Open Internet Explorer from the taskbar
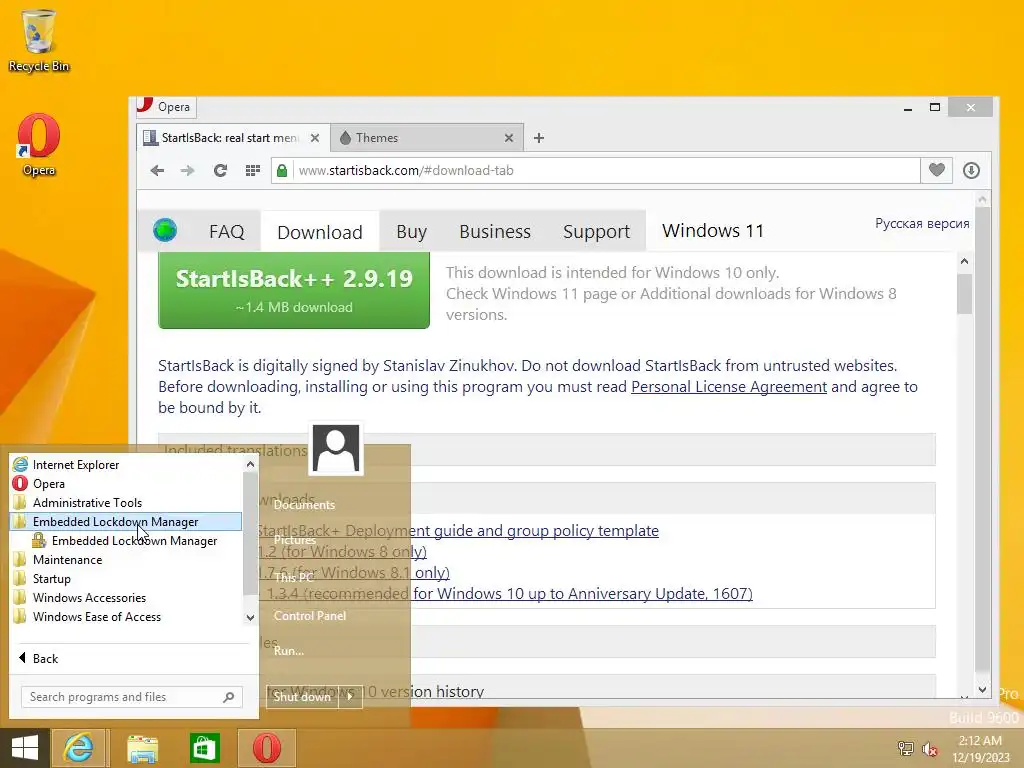This screenshot has width=1024, height=768. pos(78,748)
